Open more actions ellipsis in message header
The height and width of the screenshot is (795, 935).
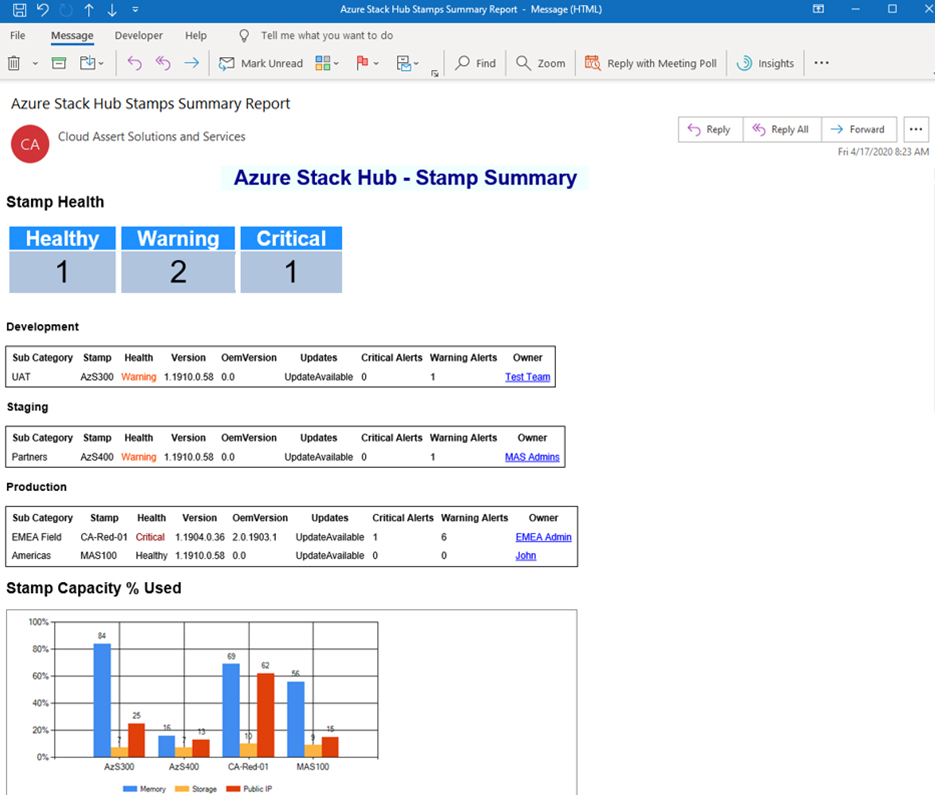pyautogui.click(x=916, y=129)
